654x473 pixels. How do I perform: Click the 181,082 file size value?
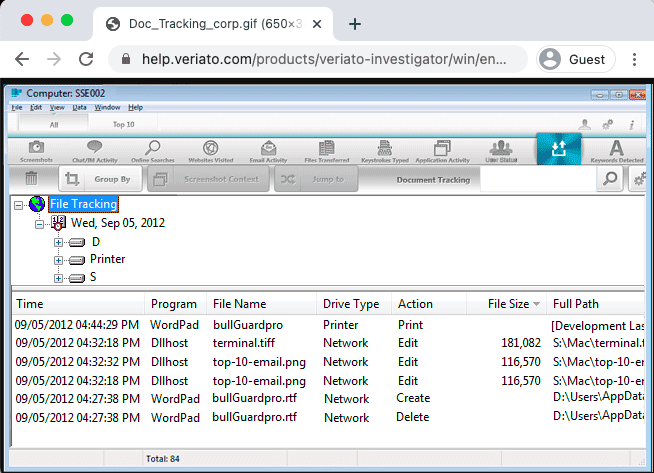click(x=521, y=343)
